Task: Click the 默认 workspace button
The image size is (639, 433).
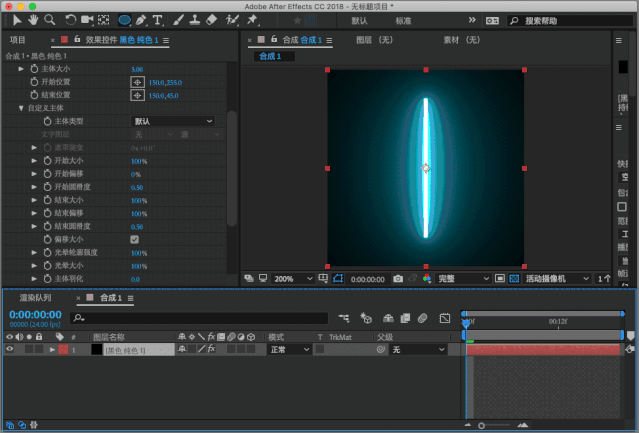Action: pyautogui.click(x=359, y=20)
